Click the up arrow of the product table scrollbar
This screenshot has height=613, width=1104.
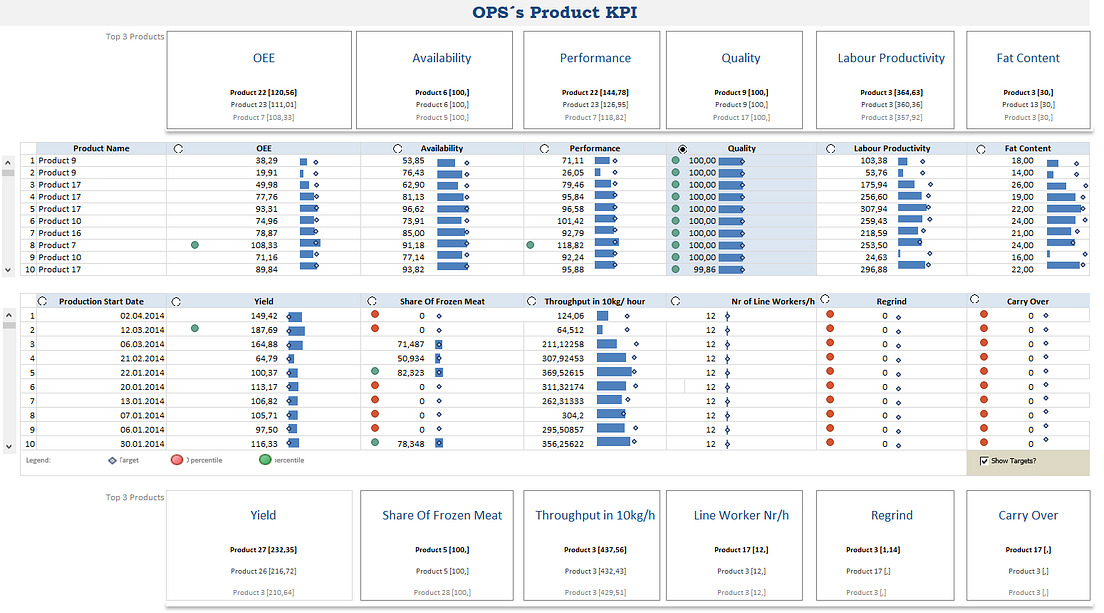(x=8, y=163)
